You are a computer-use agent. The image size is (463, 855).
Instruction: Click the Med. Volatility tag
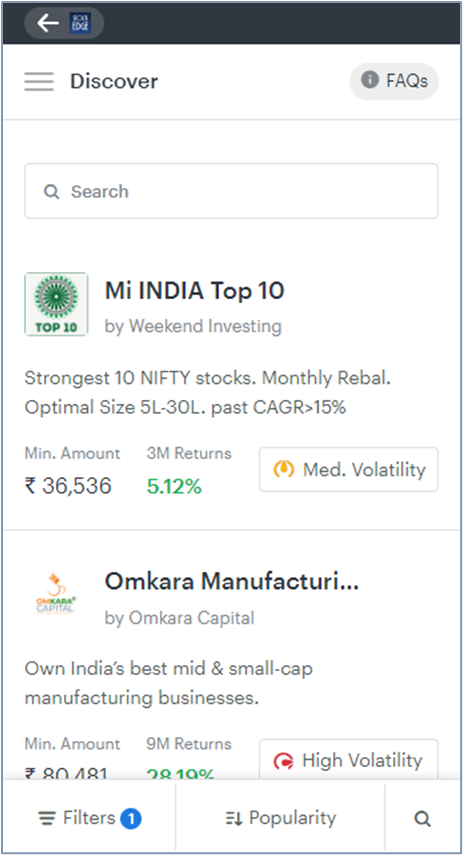tap(348, 469)
